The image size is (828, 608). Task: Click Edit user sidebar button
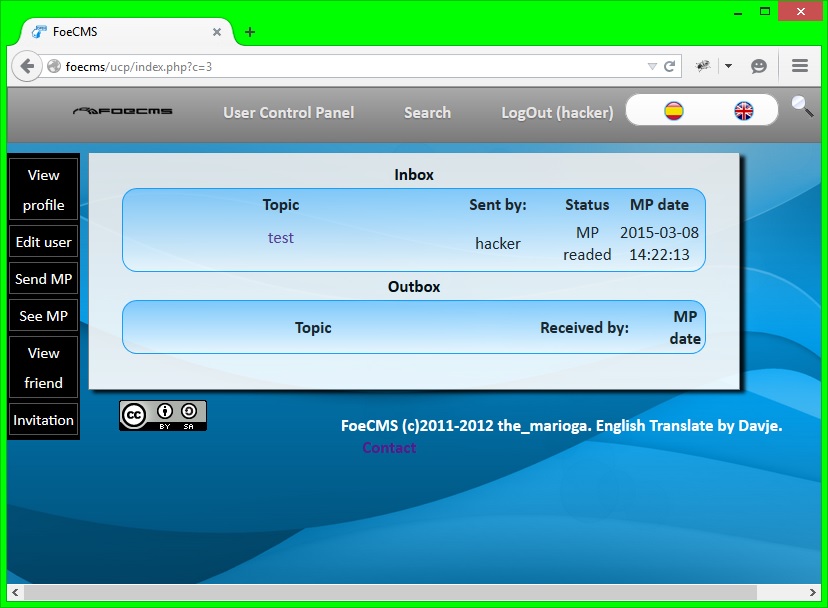pos(43,242)
